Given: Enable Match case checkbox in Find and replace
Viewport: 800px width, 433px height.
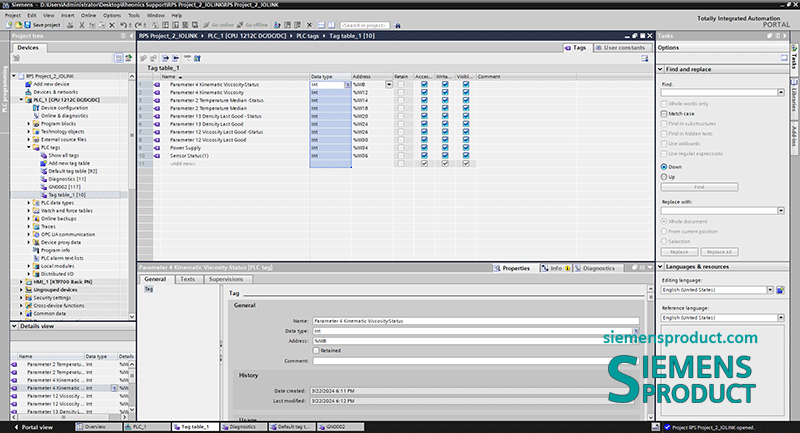Looking at the screenshot, I should tap(664, 114).
